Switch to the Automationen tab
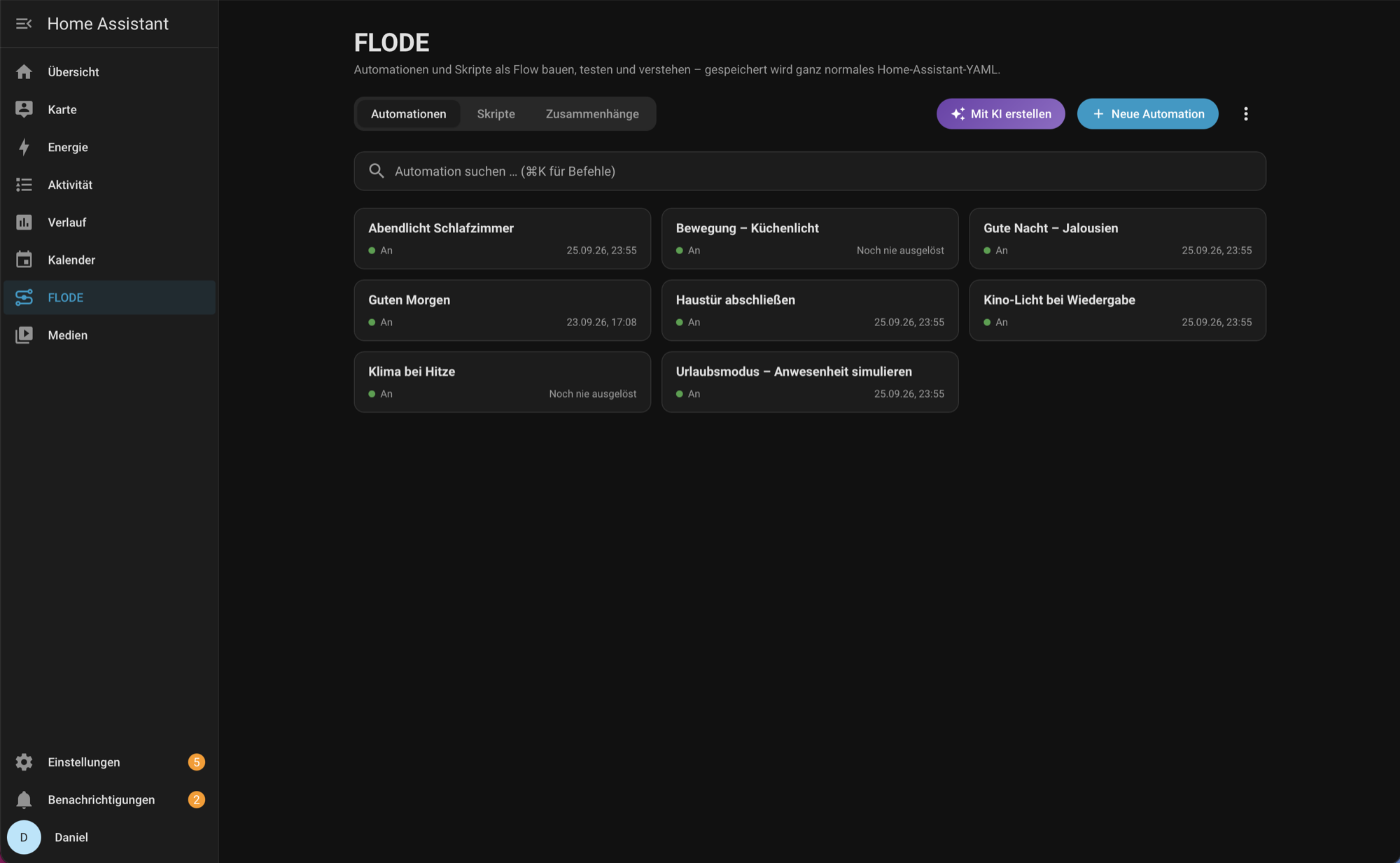This screenshot has height=863, width=1400. pyautogui.click(x=409, y=114)
